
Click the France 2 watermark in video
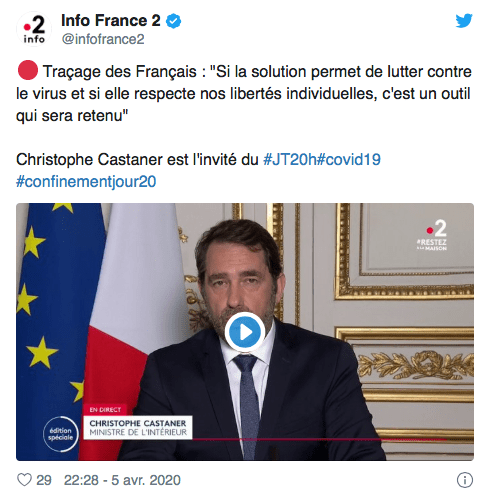click(x=433, y=235)
